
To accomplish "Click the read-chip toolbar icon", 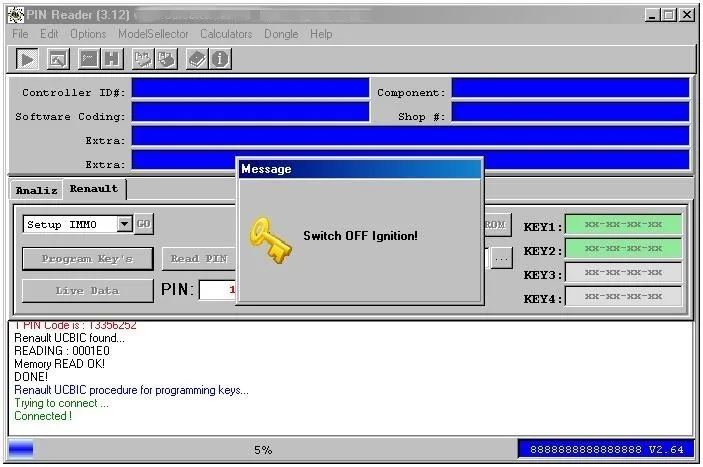I will [143, 59].
